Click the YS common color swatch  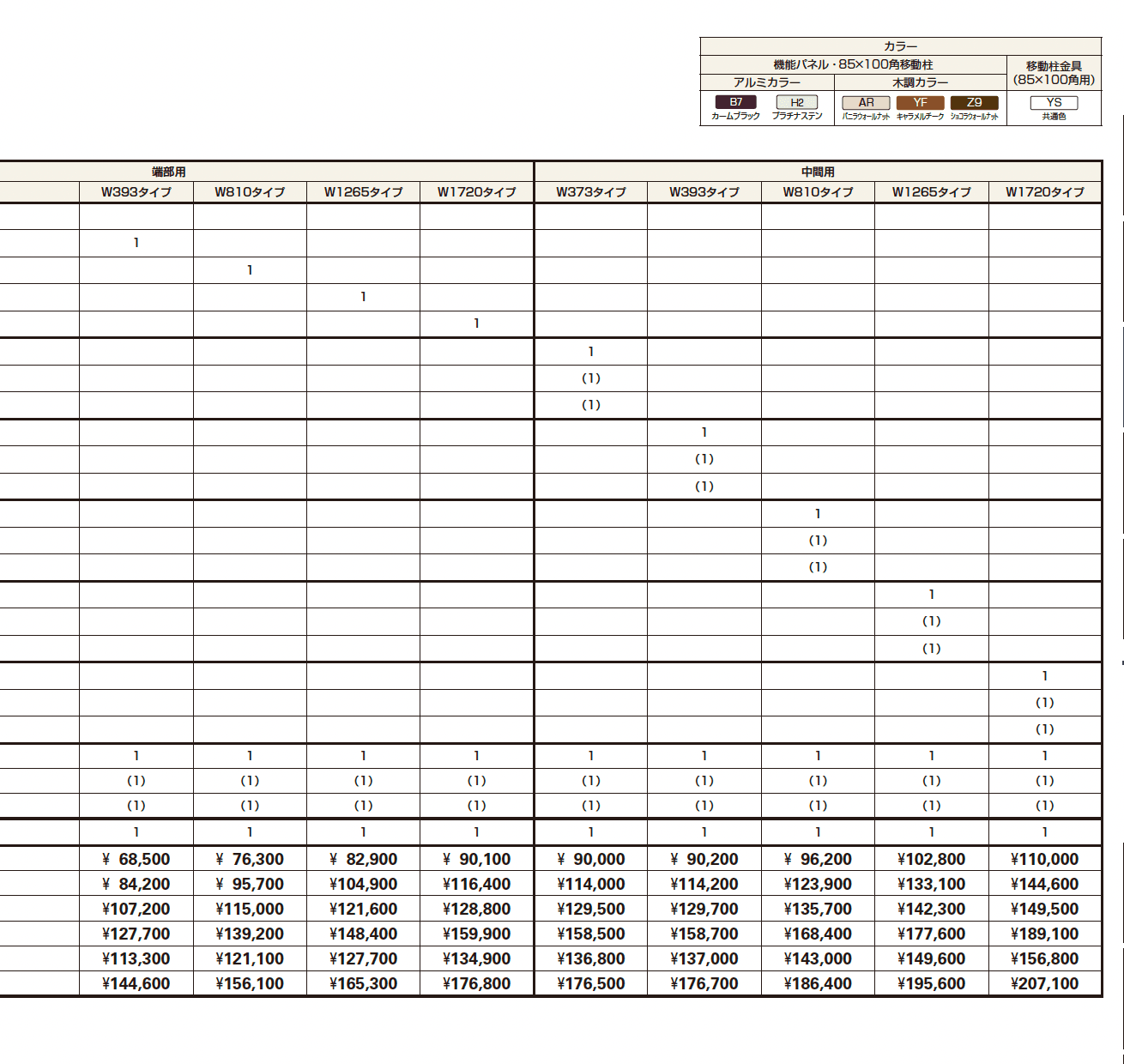[1054, 102]
